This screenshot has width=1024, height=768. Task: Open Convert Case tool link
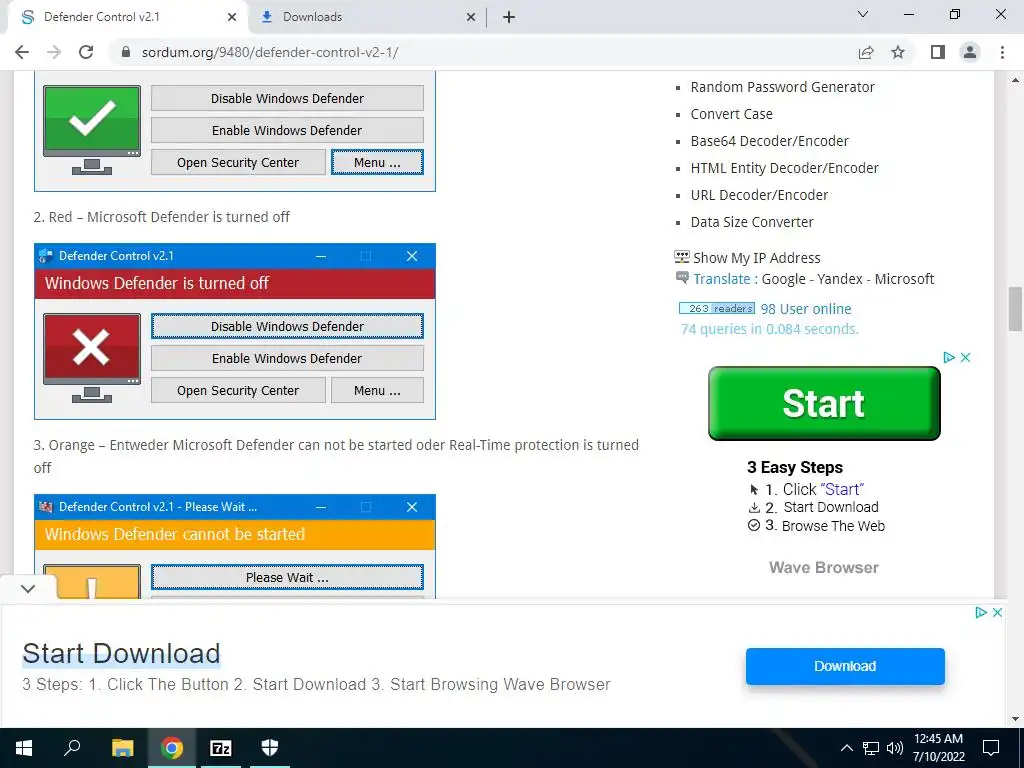731,114
